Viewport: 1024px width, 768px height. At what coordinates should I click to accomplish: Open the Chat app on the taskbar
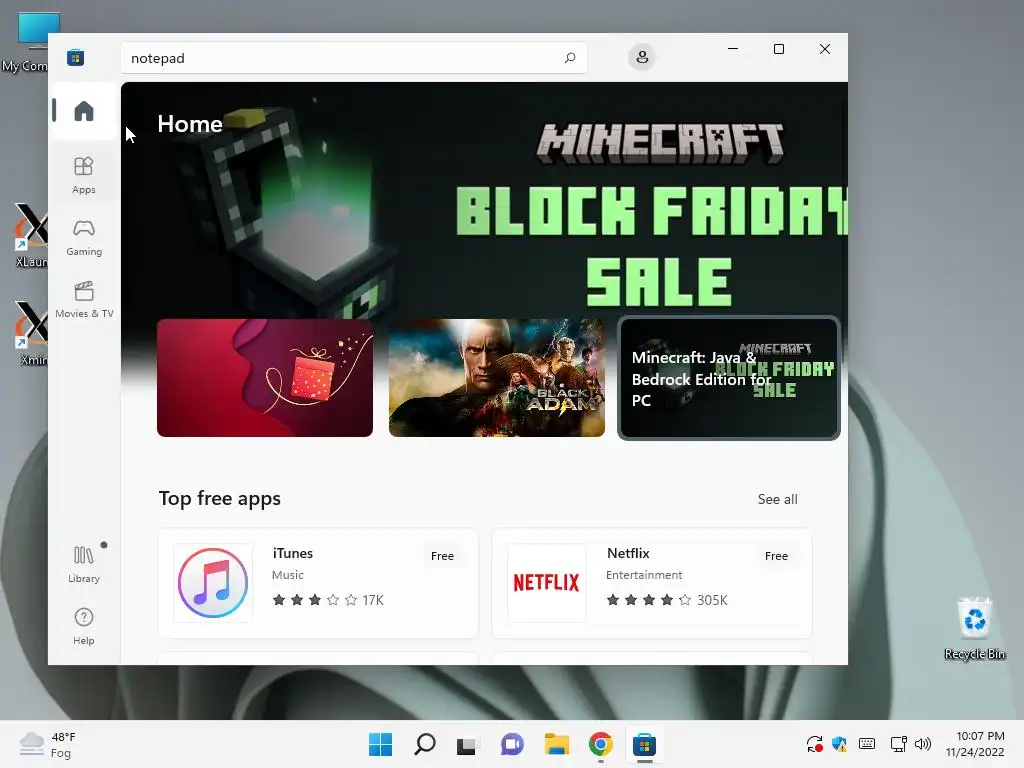pos(512,744)
